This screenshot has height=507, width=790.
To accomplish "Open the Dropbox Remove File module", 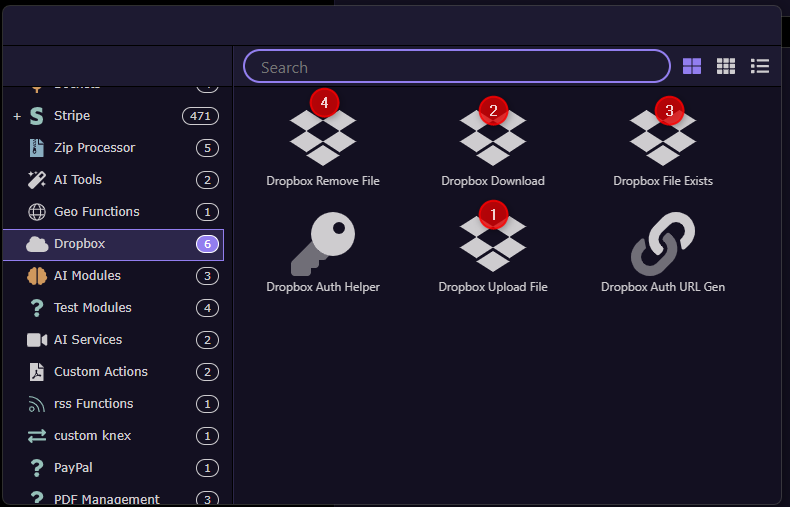I will click(x=323, y=139).
